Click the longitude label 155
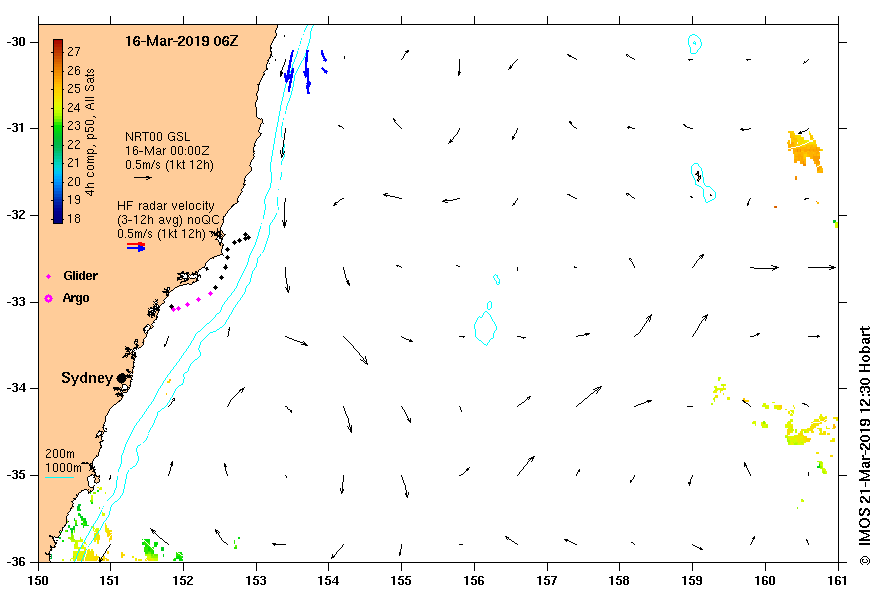The width and height of the screenshot is (879, 600). point(401,580)
